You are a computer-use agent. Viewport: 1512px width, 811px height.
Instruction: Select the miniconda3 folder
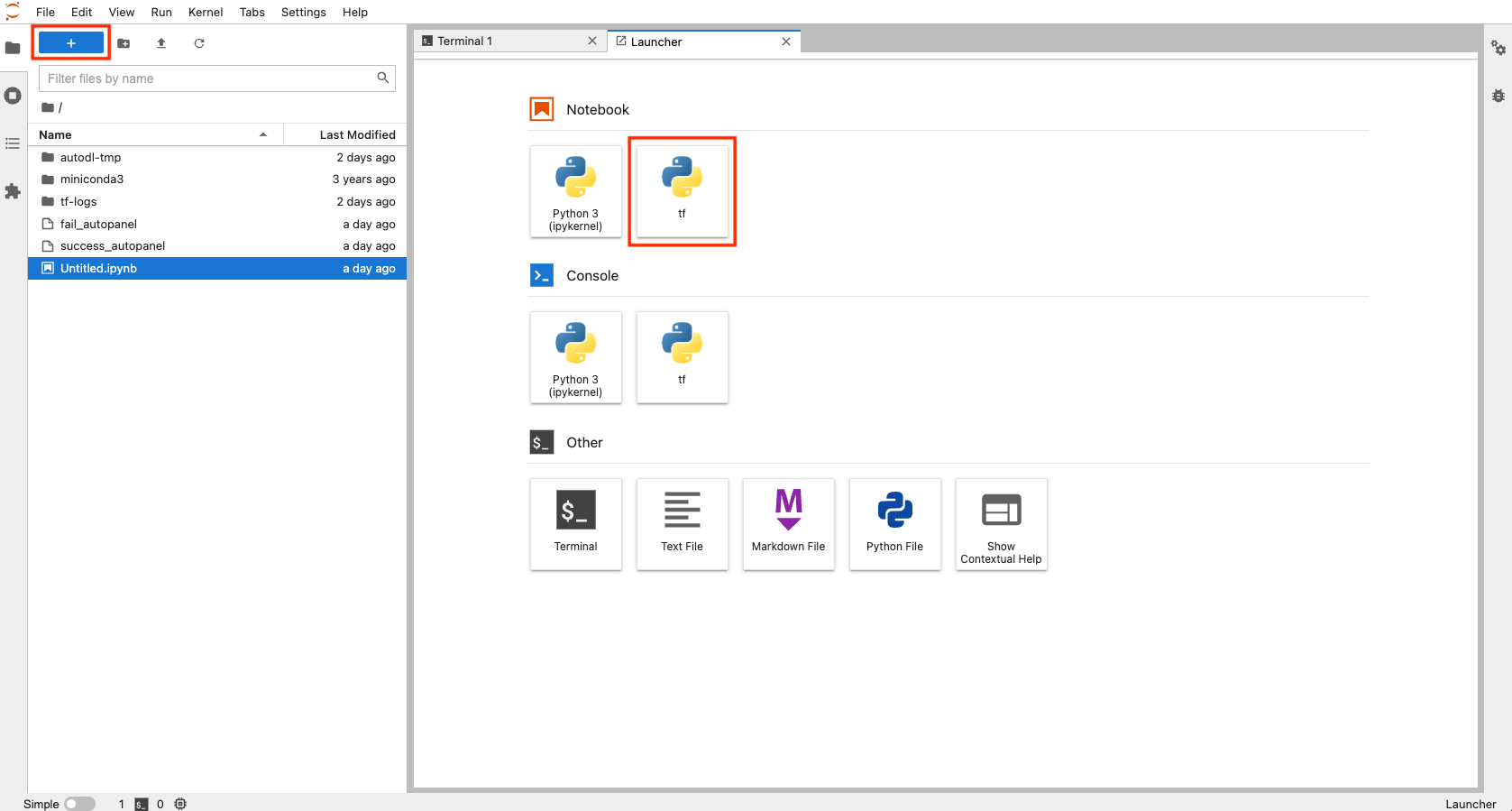tap(217, 179)
